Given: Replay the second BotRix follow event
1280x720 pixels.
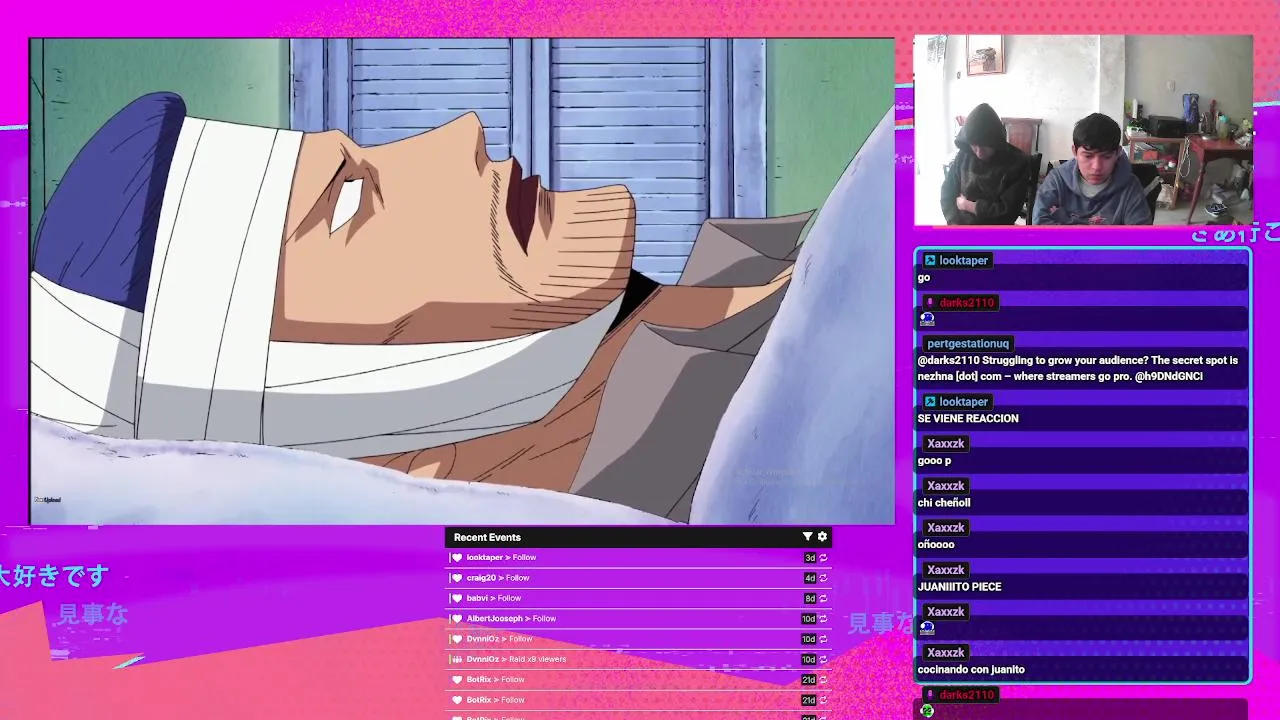Looking at the screenshot, I should coord(823,700).
